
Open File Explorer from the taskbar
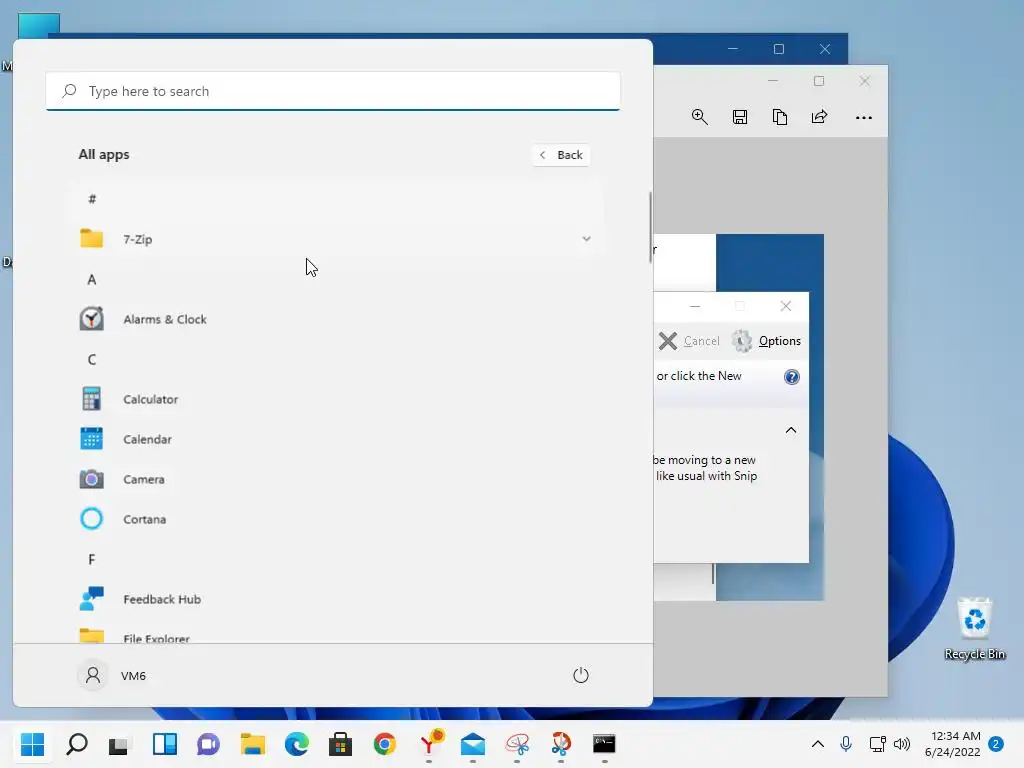[253, 744]
